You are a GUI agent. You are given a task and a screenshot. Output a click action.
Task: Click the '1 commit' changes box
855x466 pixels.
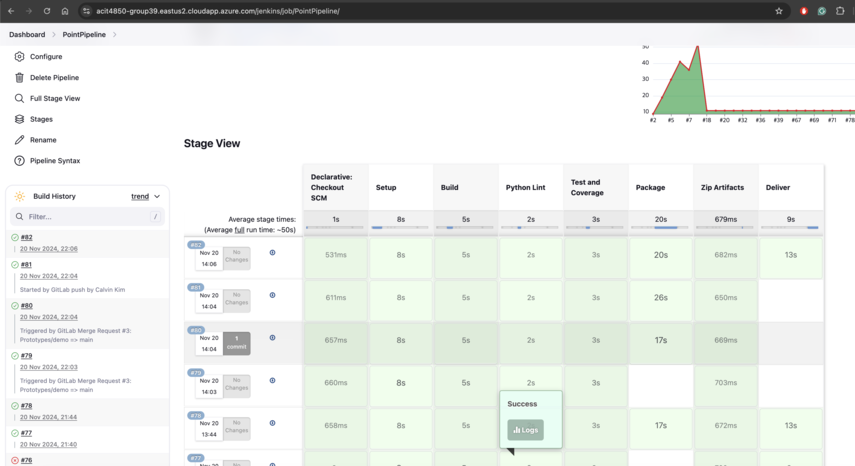click(237, 343)
